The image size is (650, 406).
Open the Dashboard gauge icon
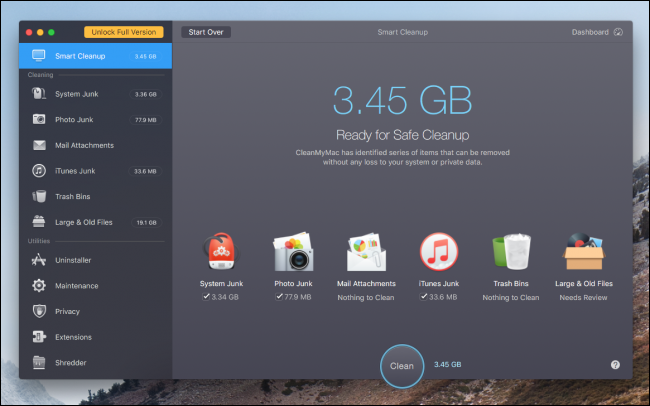[618, 32]
